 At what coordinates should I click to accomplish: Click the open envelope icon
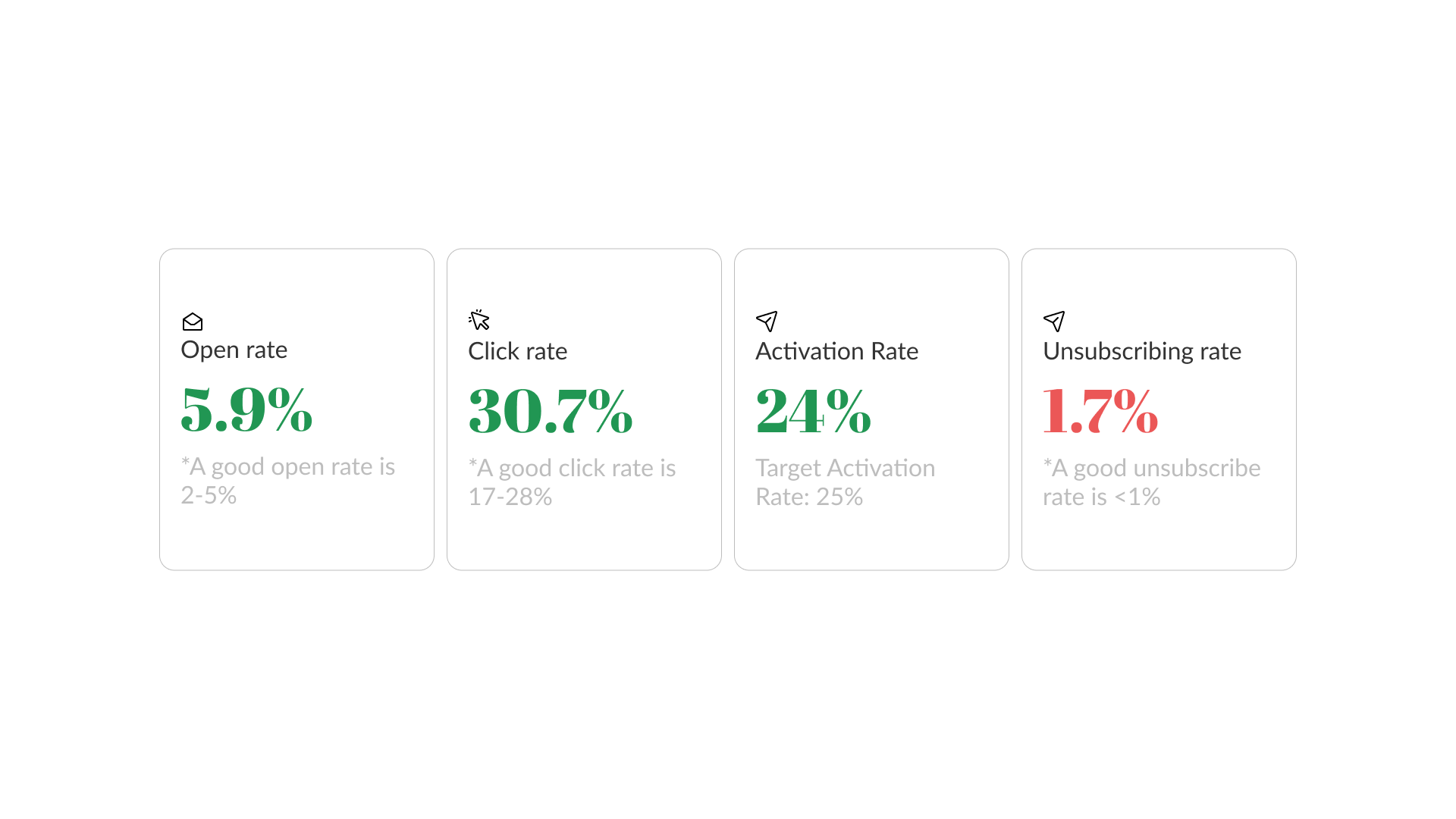pos(193,322)
